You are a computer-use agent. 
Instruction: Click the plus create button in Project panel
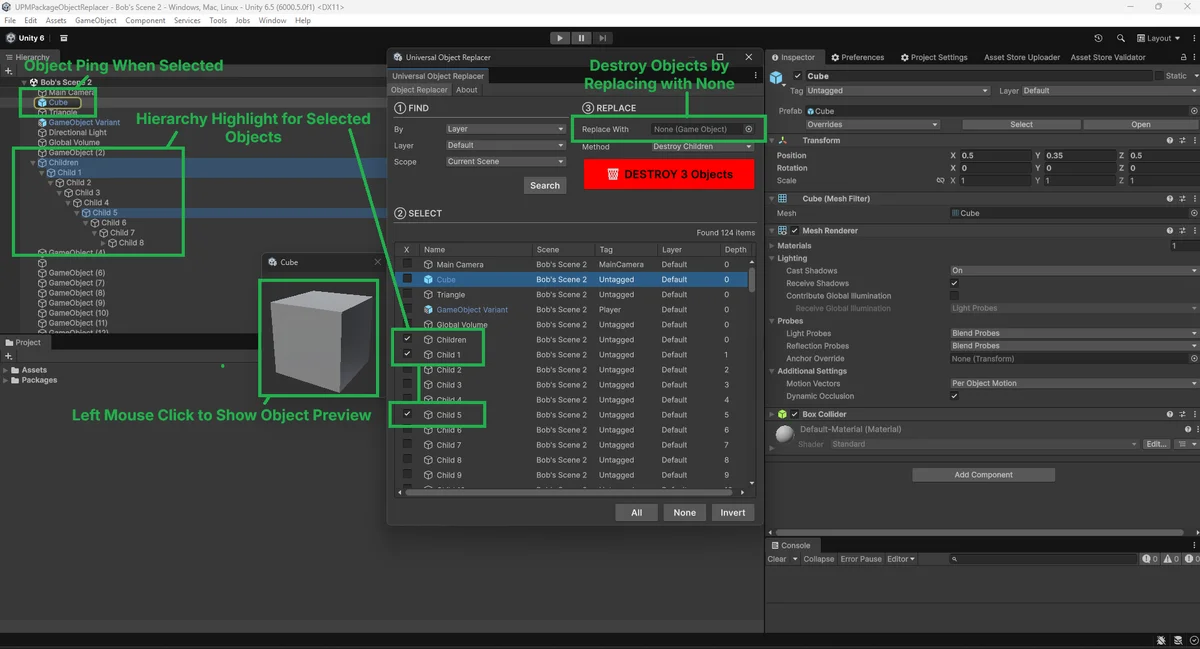click(8, 356)
